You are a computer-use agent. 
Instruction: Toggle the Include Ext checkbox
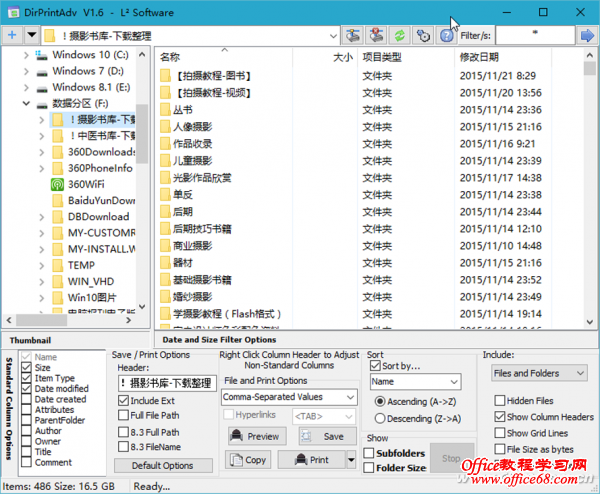123,401
